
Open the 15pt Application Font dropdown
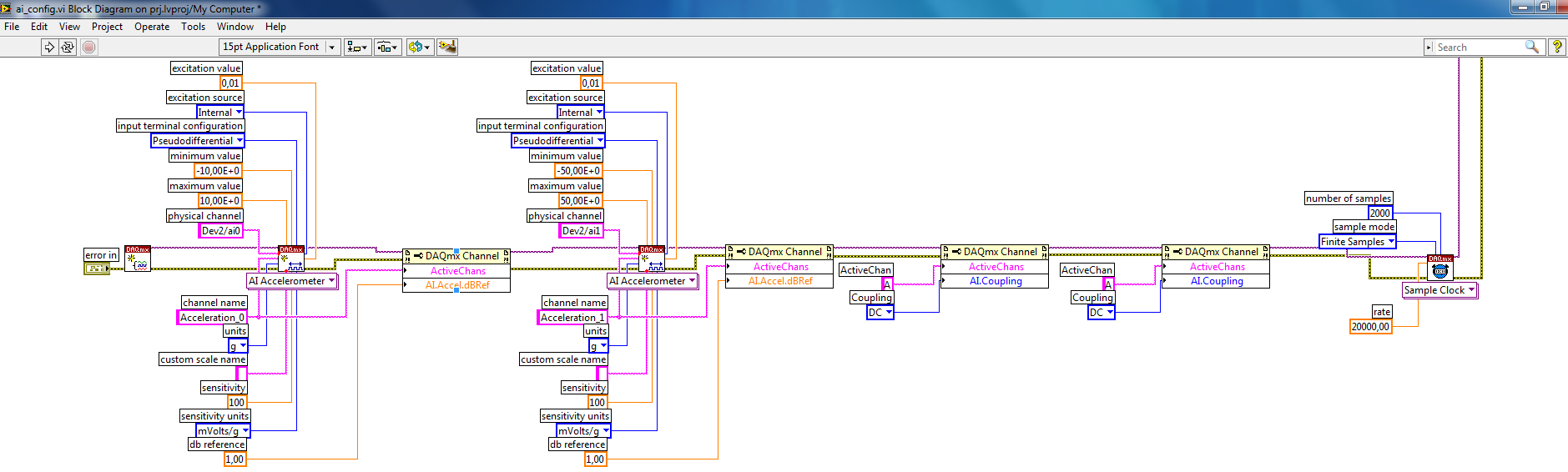[280, 47]
